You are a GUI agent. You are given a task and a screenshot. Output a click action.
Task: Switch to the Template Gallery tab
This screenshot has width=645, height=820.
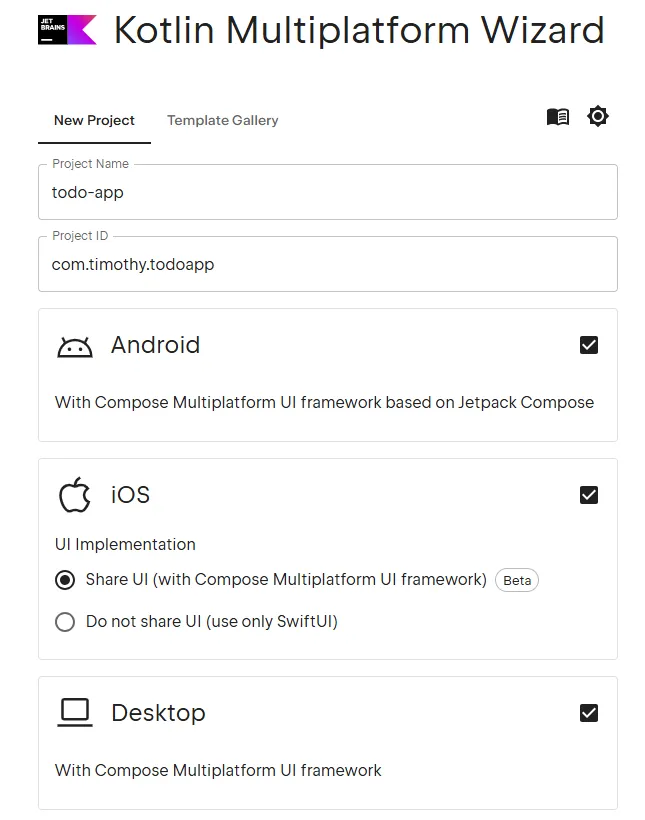[222, 120]
